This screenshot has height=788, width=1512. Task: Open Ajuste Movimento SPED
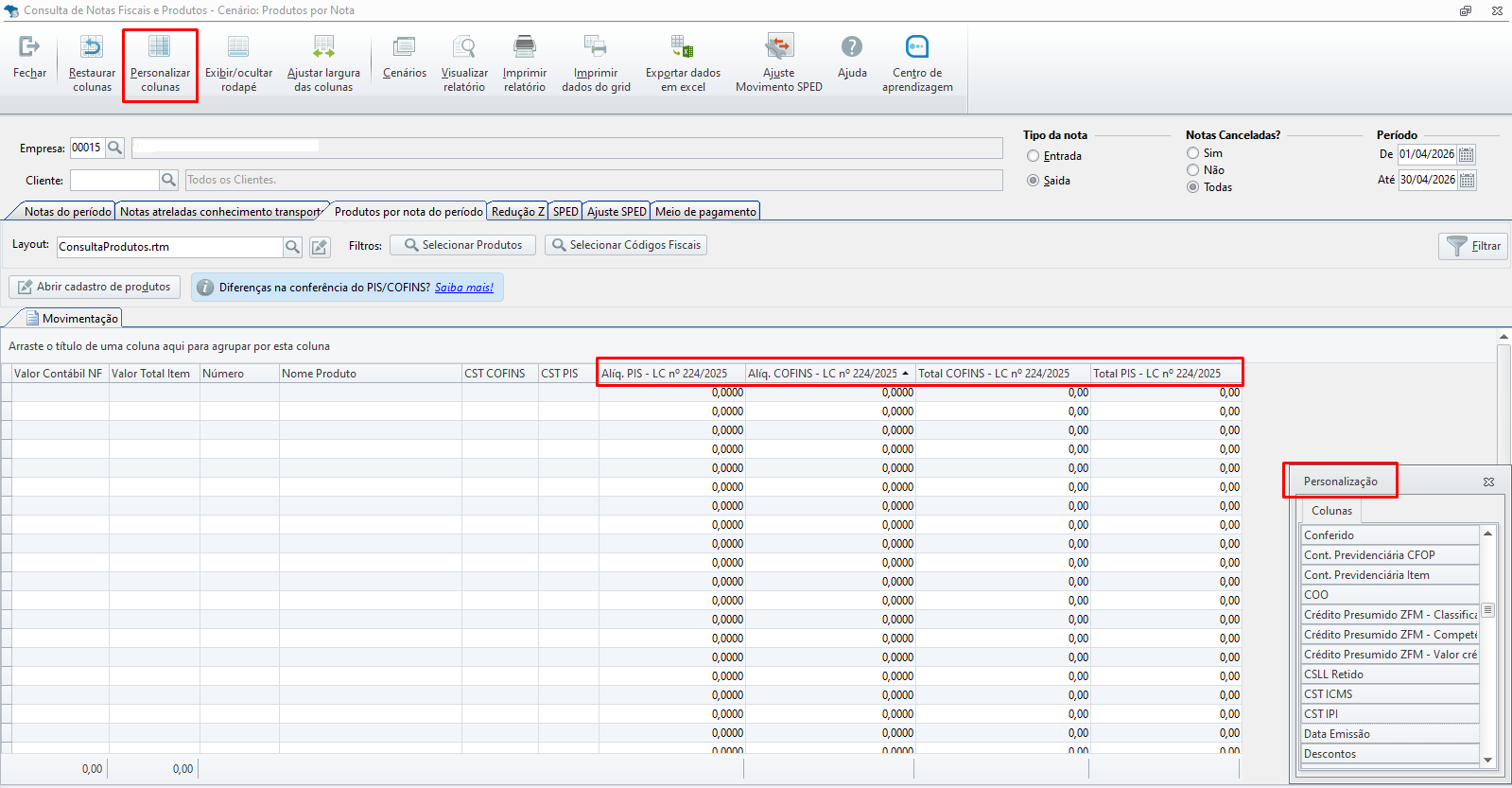[779, 63]
